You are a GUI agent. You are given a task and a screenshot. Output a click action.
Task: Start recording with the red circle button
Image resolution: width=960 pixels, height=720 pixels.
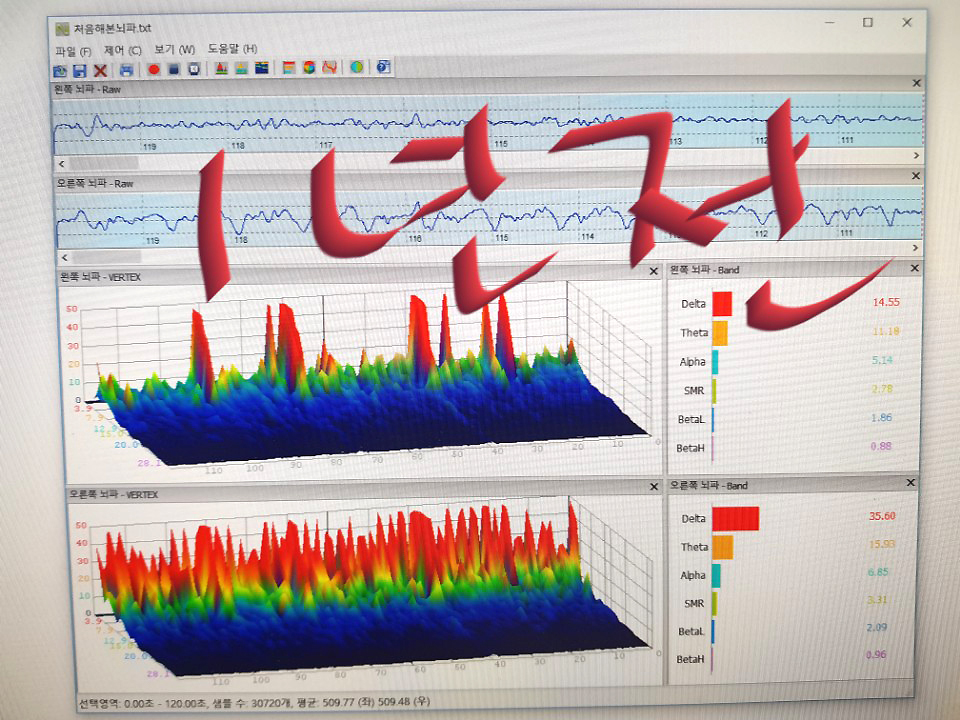(x=154, y=69)
